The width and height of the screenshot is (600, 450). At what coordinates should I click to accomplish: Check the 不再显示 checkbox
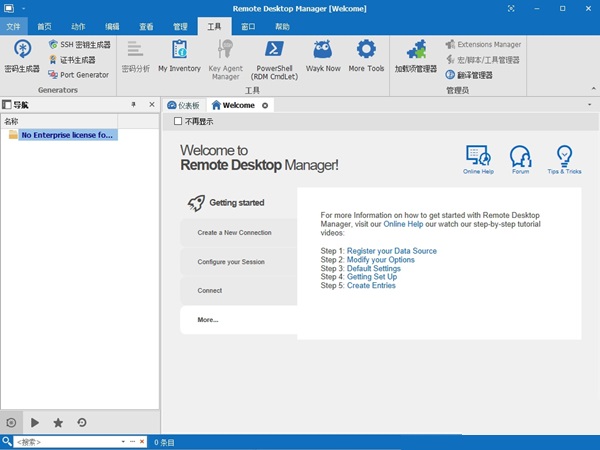[x=178, y=121]
